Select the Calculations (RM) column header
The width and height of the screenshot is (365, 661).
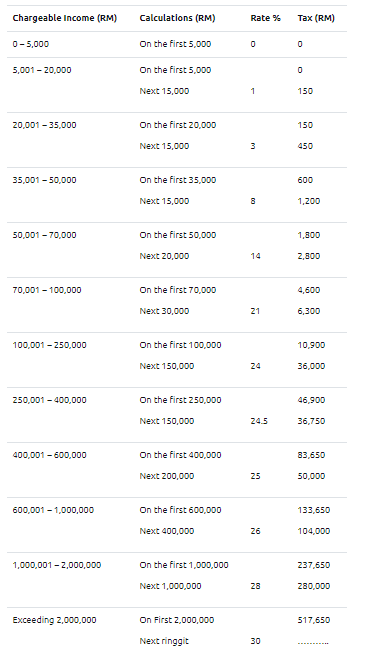[x=177, y=18]
